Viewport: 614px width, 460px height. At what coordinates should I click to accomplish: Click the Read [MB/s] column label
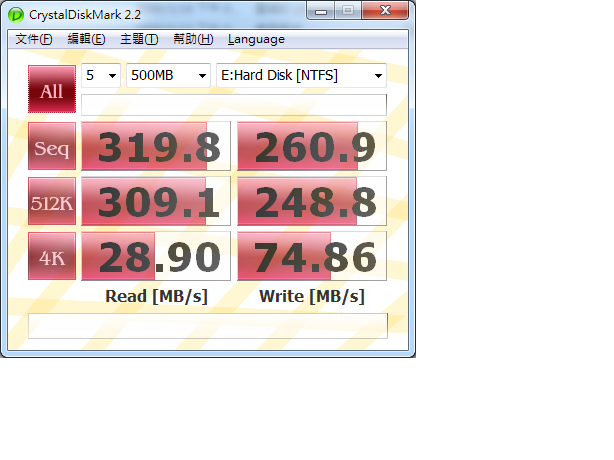coord(156,296)
